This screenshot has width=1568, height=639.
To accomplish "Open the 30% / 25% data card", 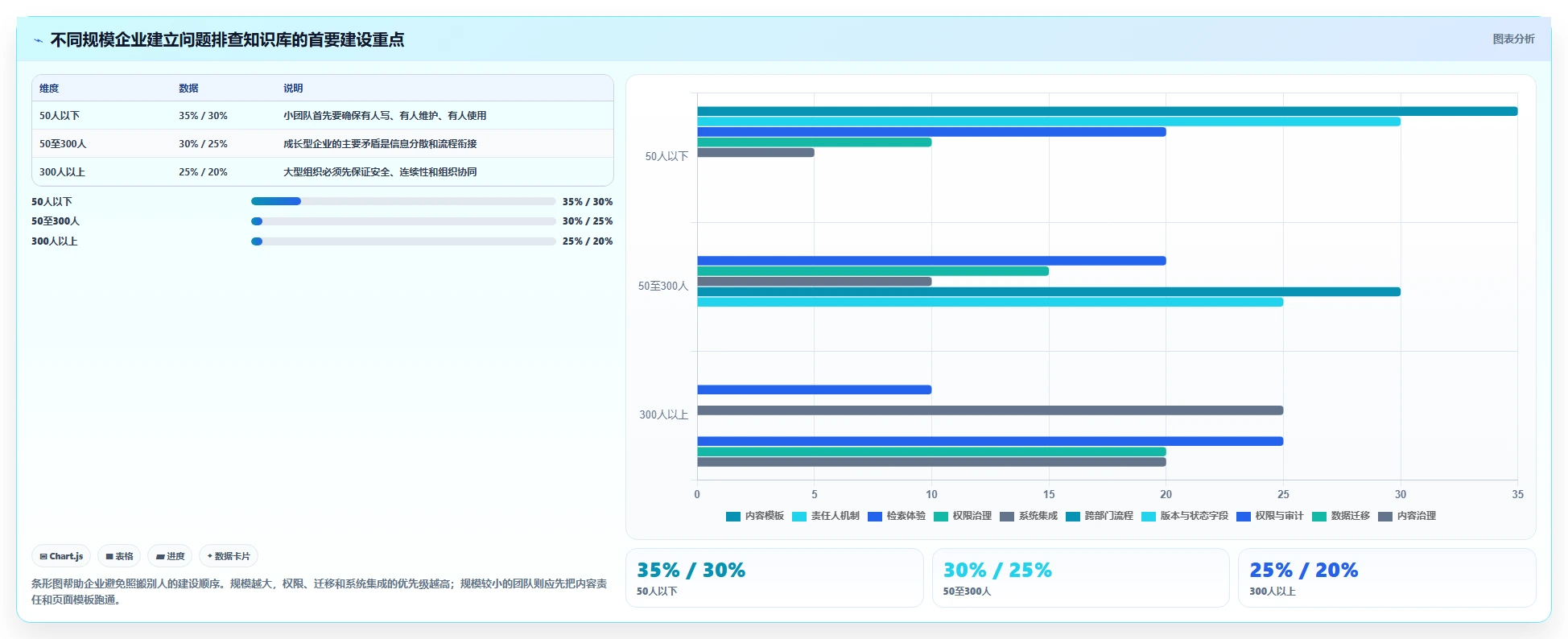I will tap(1080, 578).
